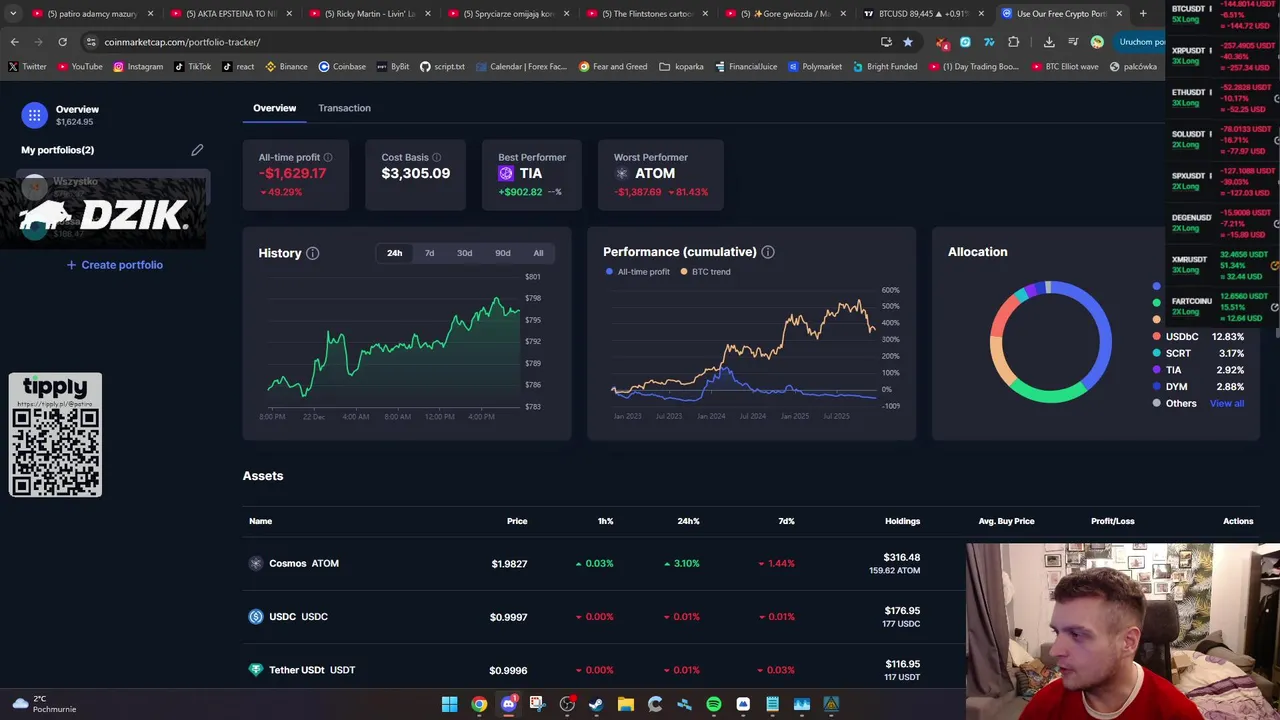Screen dimensions: 1280x720
Task: Select the 30d history range
Action: 465,253
